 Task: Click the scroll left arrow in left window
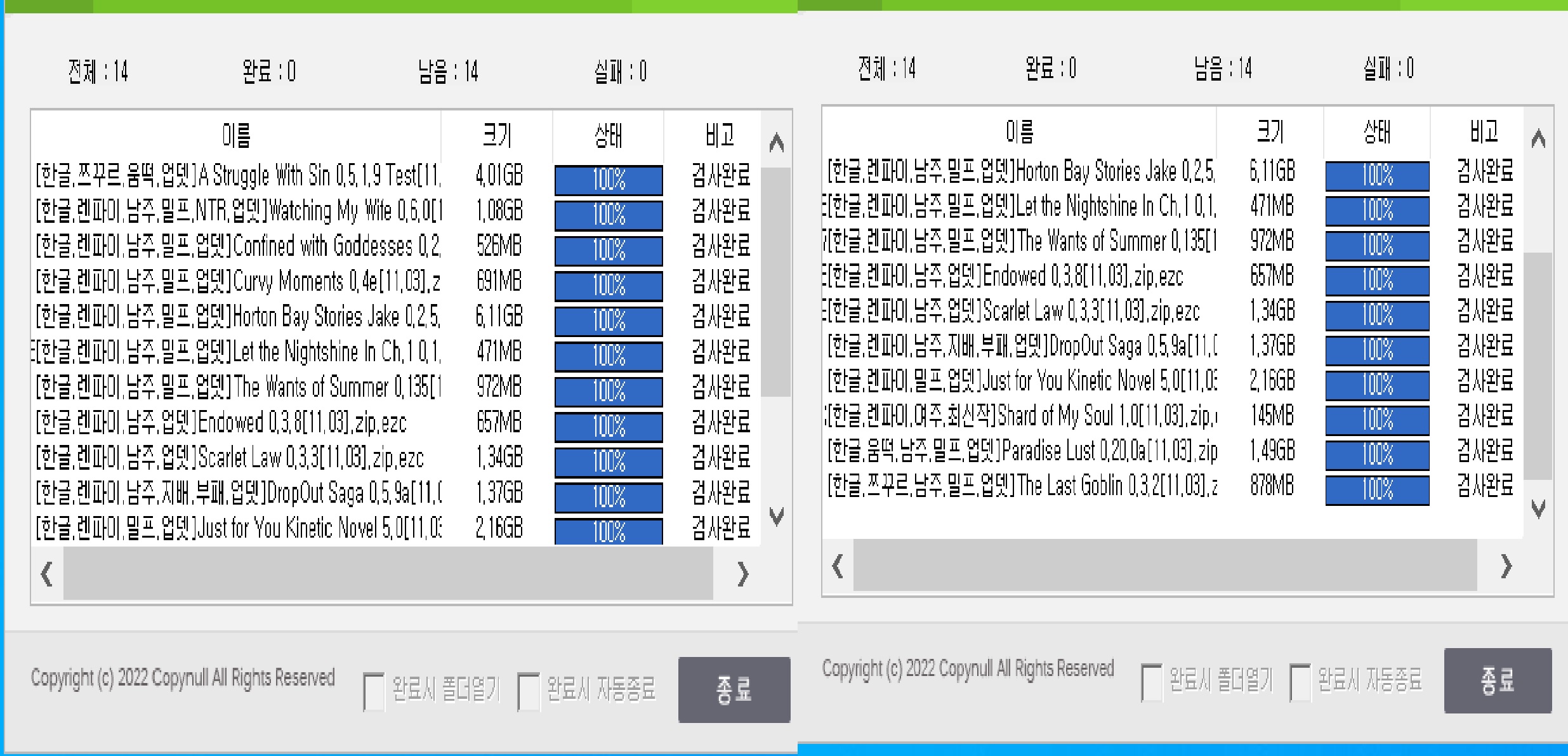pyautogui.click(x=46, y=574)
